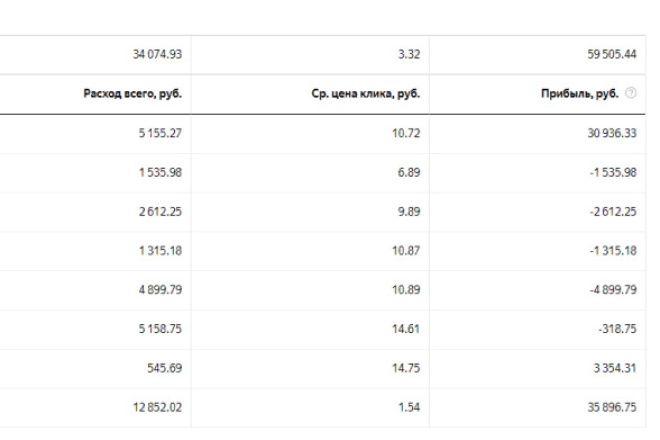Select total expense value 34 074.93
This screenshot has height=440, width=660.
tap(157, 54)
